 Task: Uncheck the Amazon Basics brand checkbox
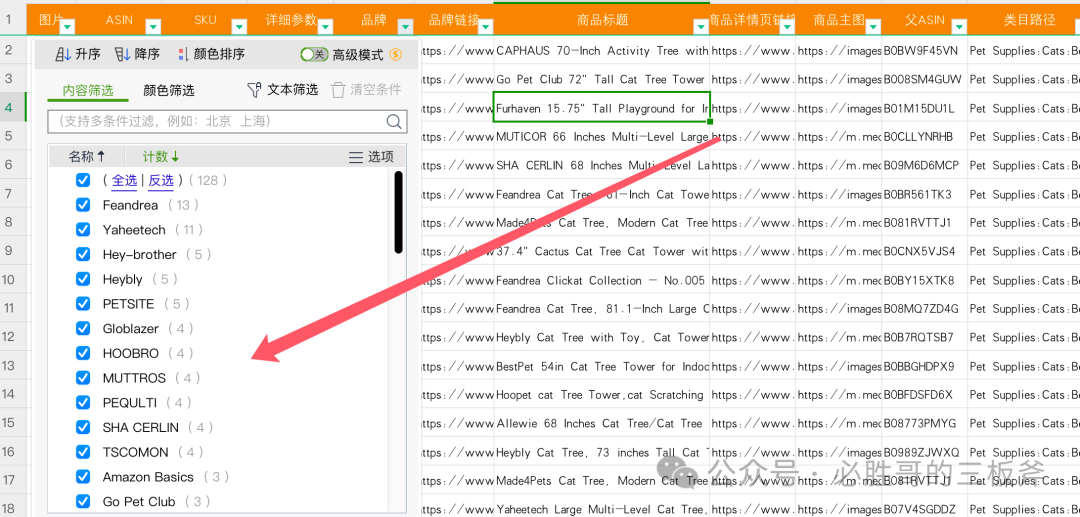[x=83, y=476]
